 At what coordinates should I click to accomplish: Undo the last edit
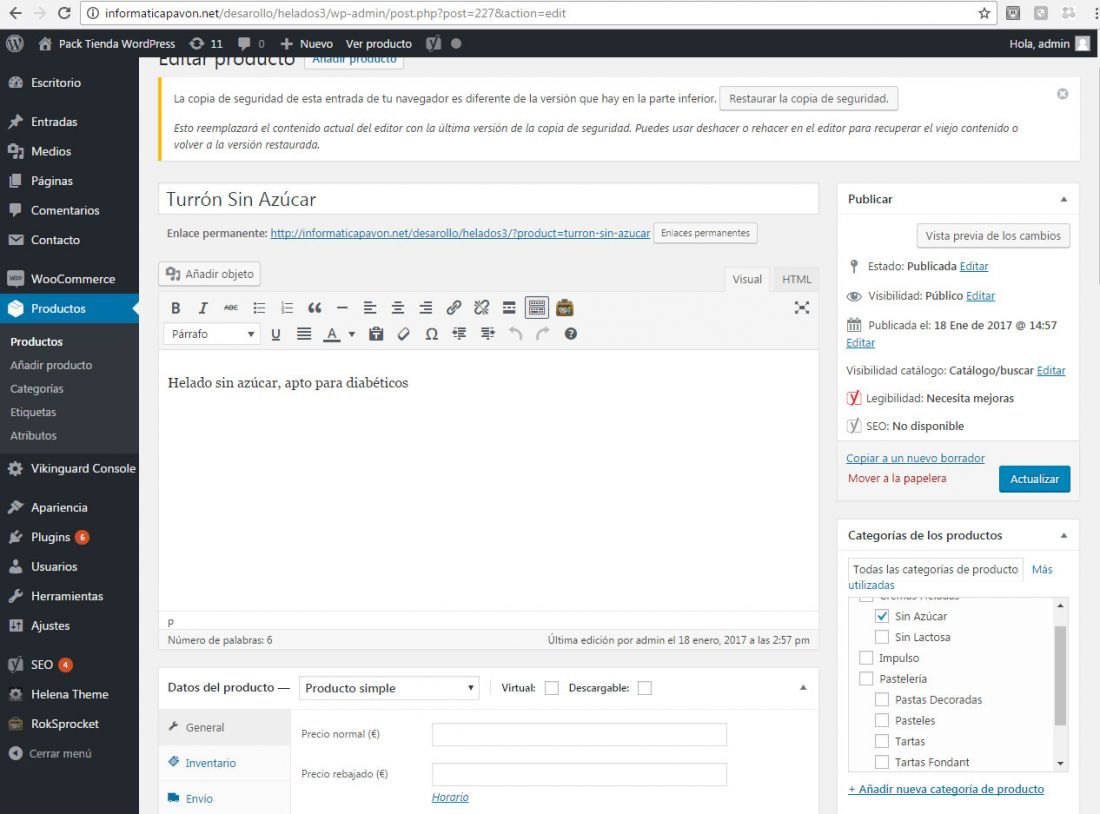coord(516,334)
